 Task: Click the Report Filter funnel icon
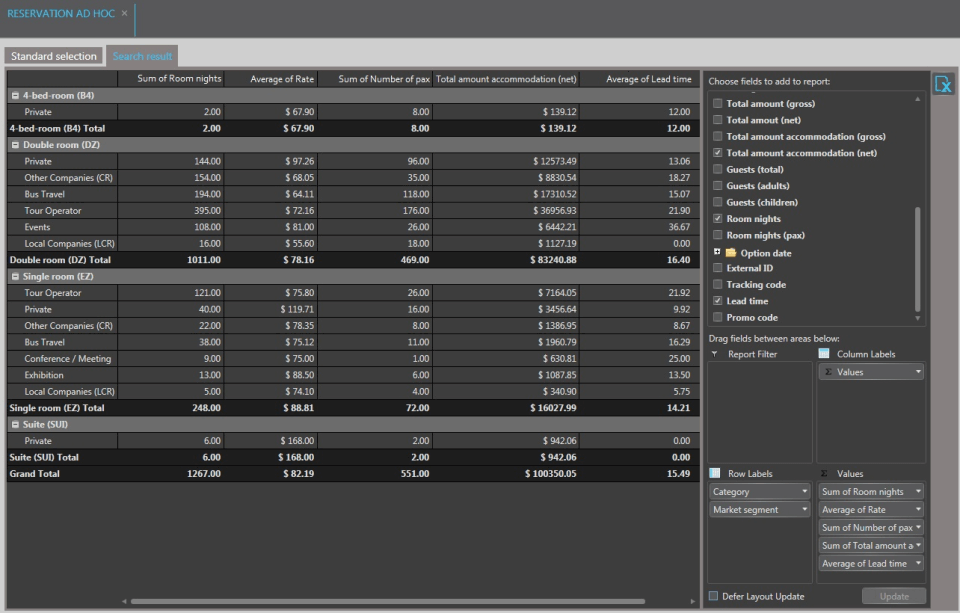714,354
